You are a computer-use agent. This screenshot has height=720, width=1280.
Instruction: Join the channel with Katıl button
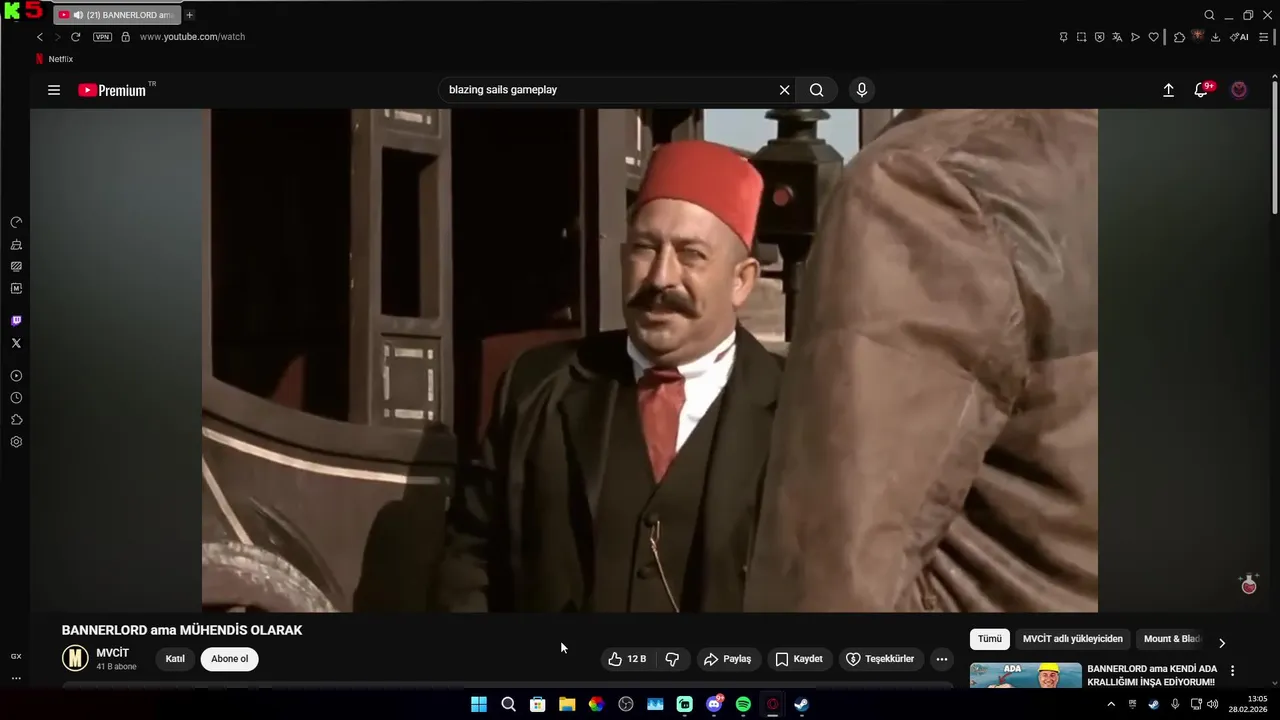click(x=175, y=659)
